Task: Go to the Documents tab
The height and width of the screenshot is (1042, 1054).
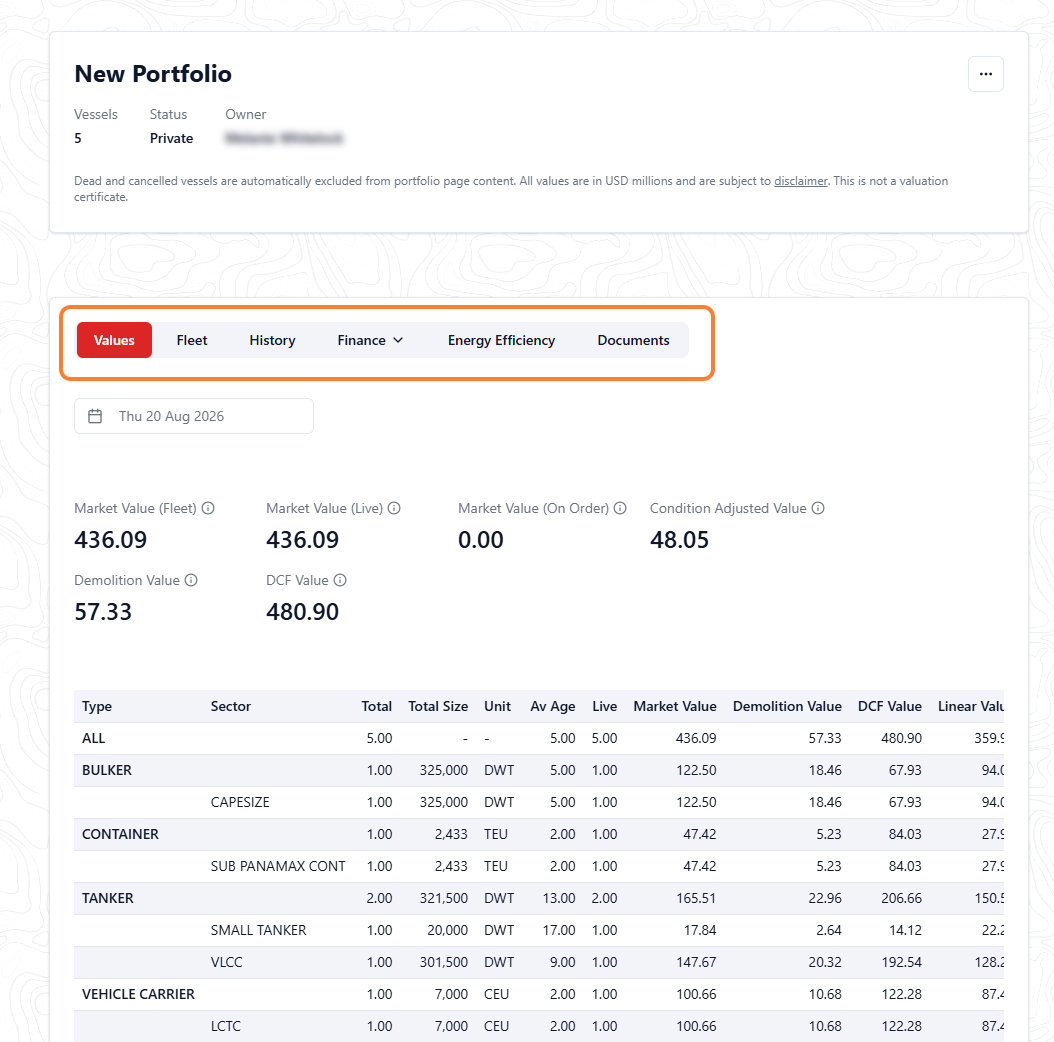Action: click(633, 340)
